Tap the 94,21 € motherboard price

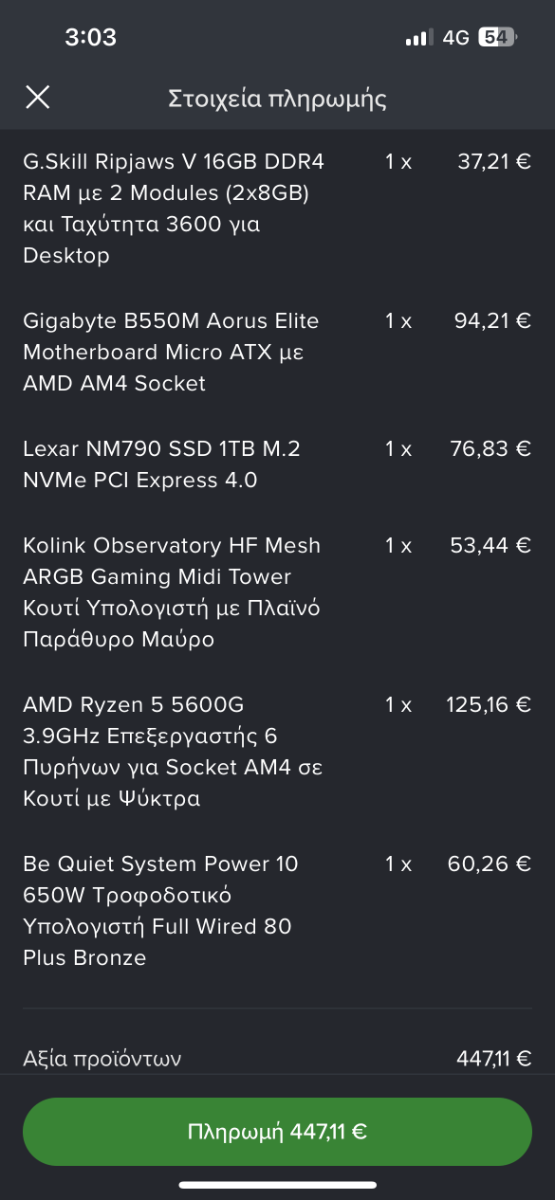(492, 321)
